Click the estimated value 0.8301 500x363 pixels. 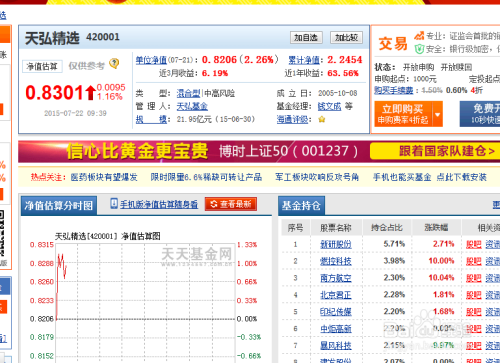[x=54, y=93]
